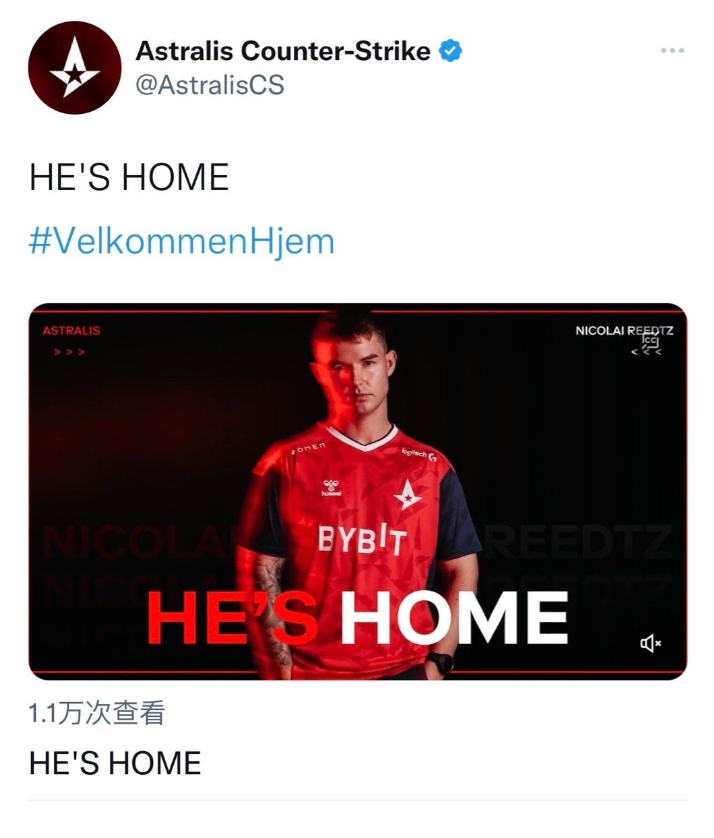Click the Astralis star logo on jersey
The height and width of the screenshot is (838, 714).
[408, 495]
